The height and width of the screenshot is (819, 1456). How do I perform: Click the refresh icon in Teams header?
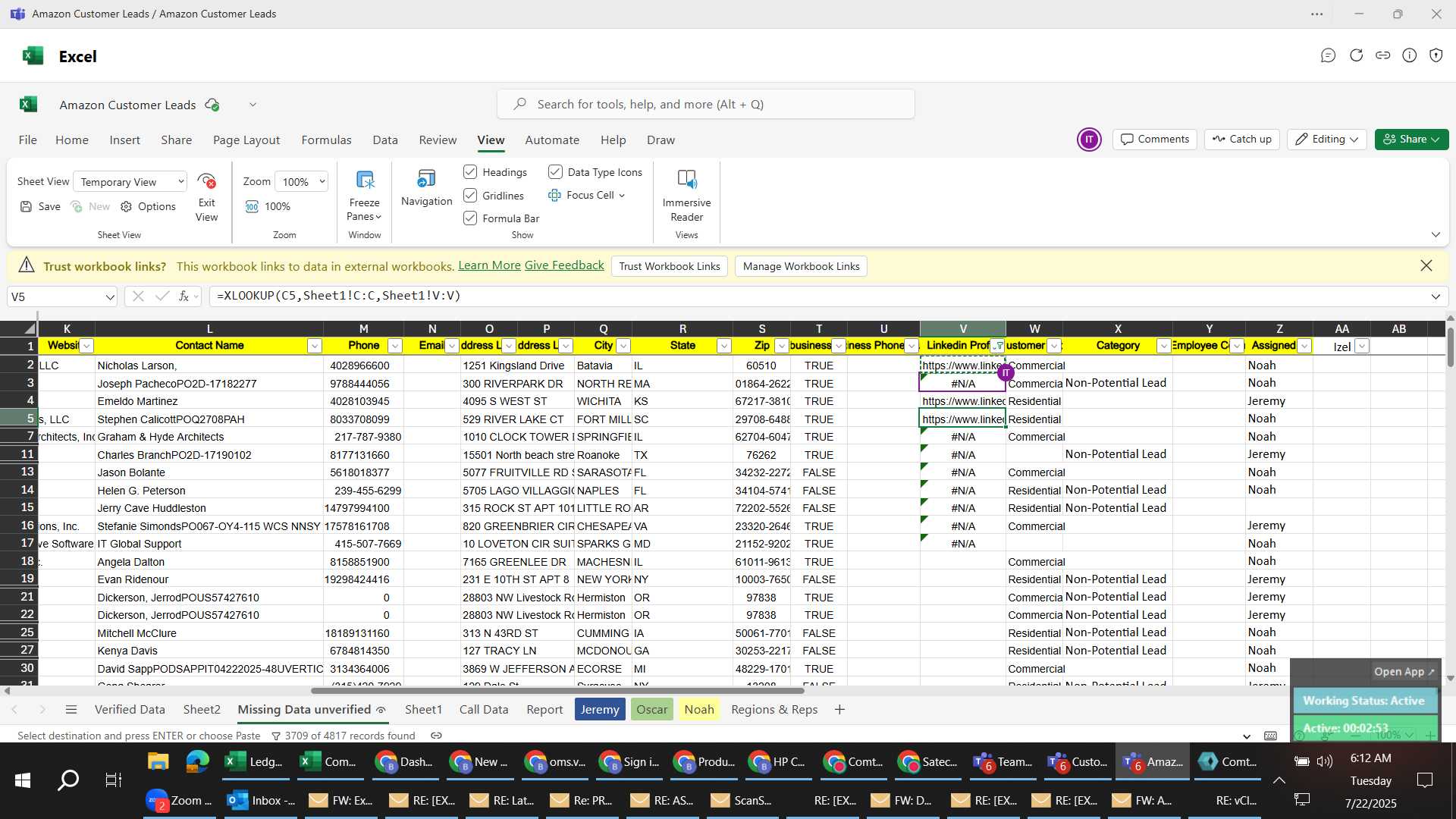point(1356,55)
